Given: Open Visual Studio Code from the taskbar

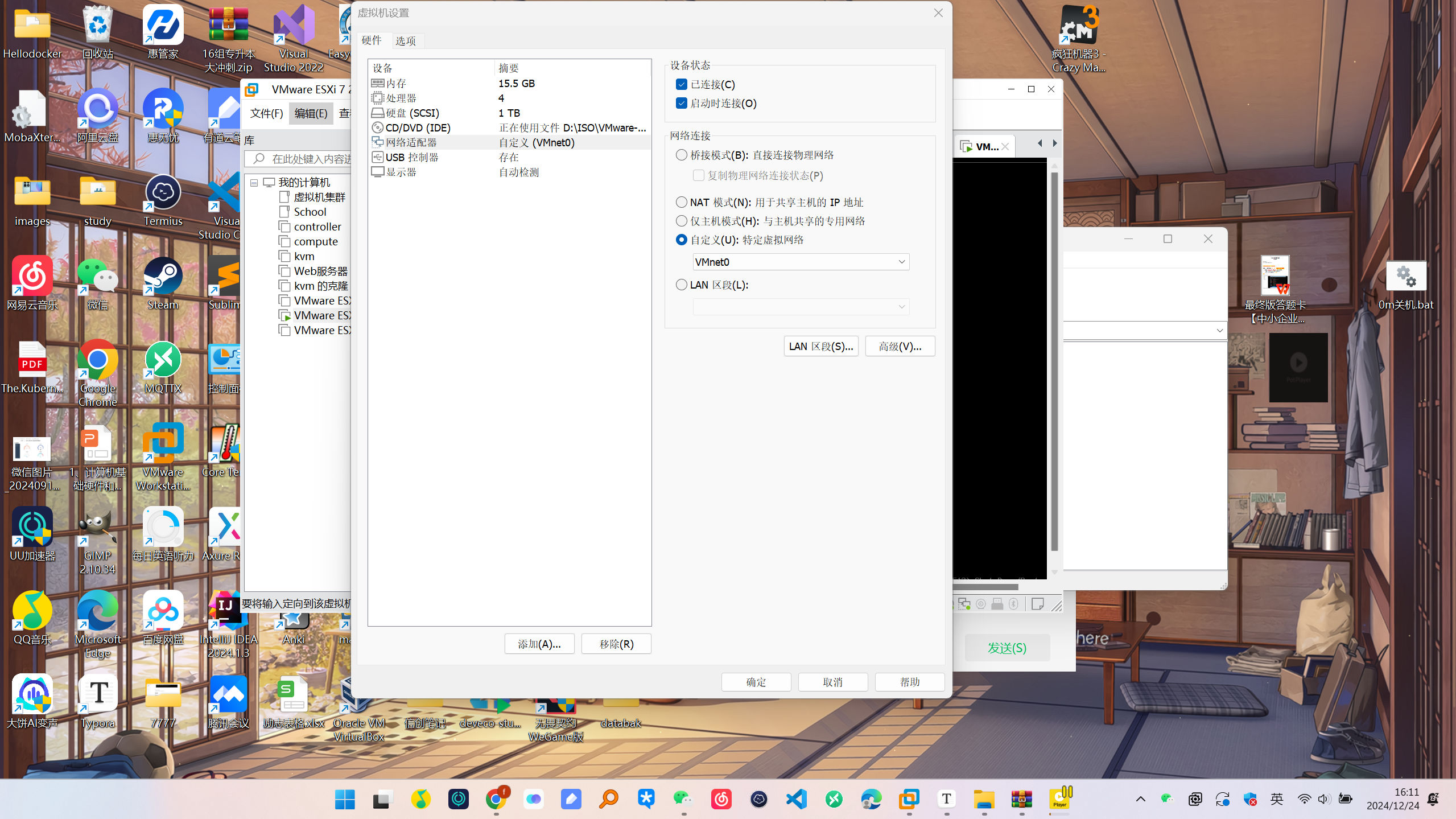Looking at the screenshot, I should click(797, 799).
